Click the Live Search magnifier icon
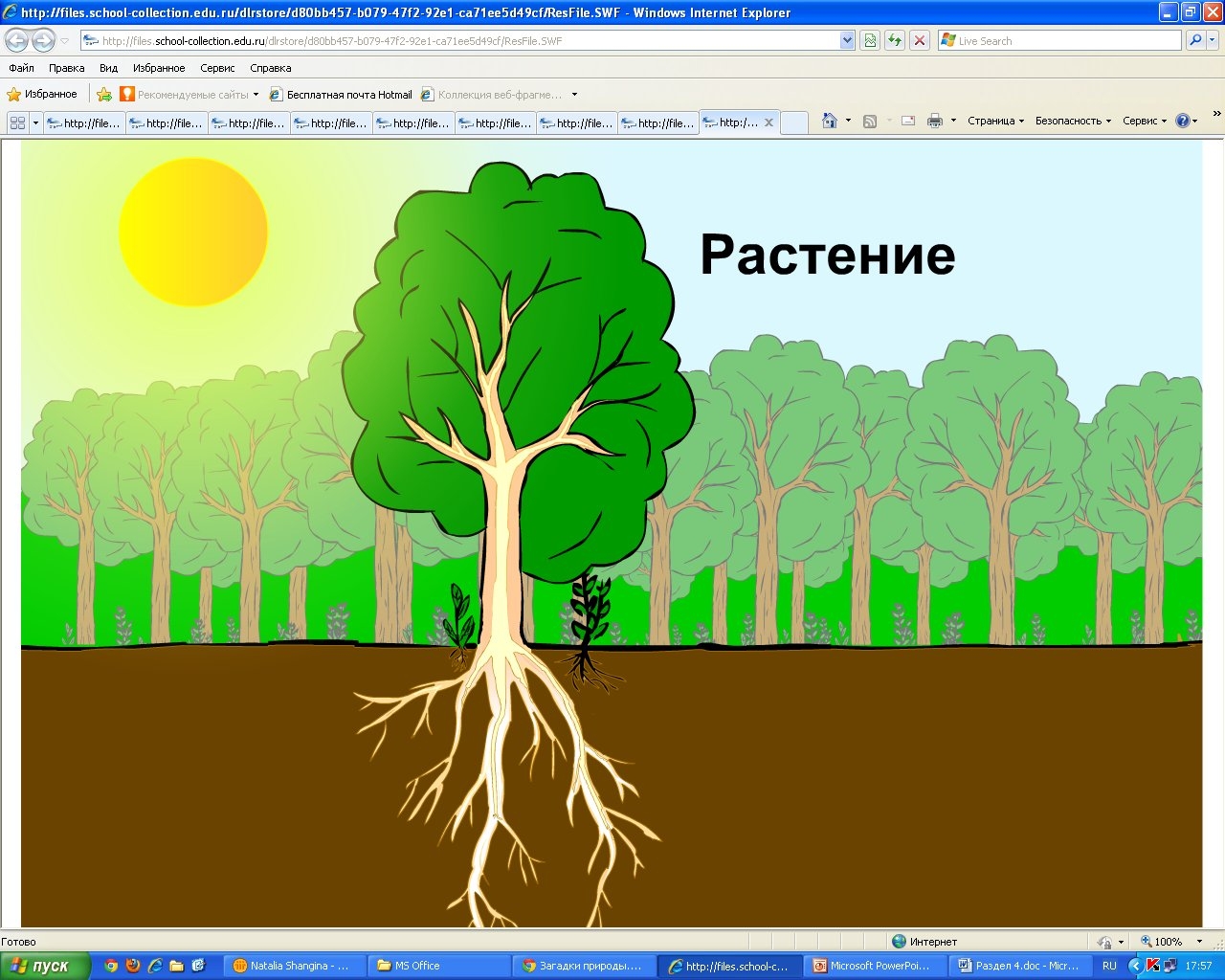 (x=1194, y=40)
